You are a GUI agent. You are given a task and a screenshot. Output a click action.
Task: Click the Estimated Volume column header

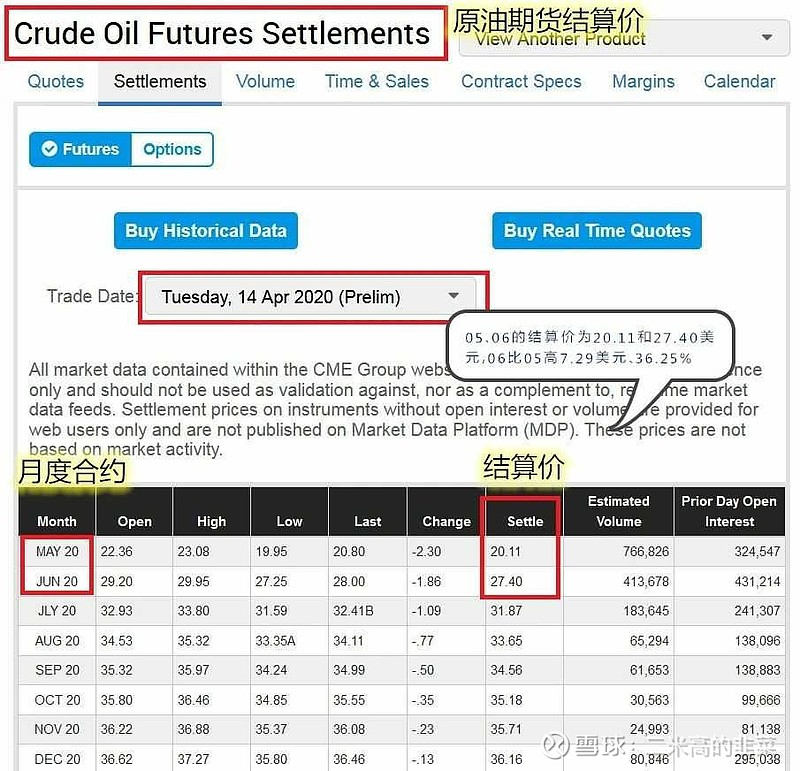coord(619,512)
